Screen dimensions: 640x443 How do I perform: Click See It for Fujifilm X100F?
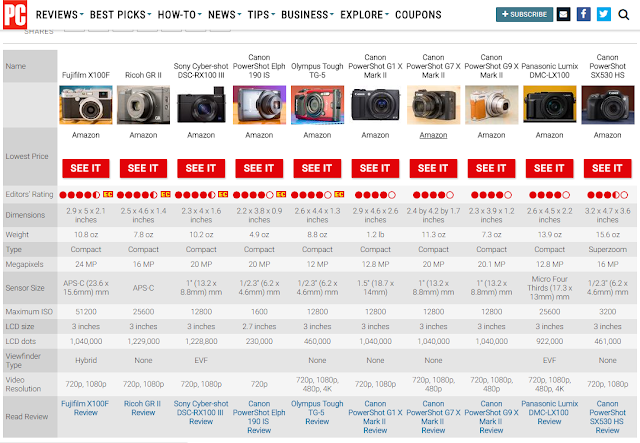point(86,168)
